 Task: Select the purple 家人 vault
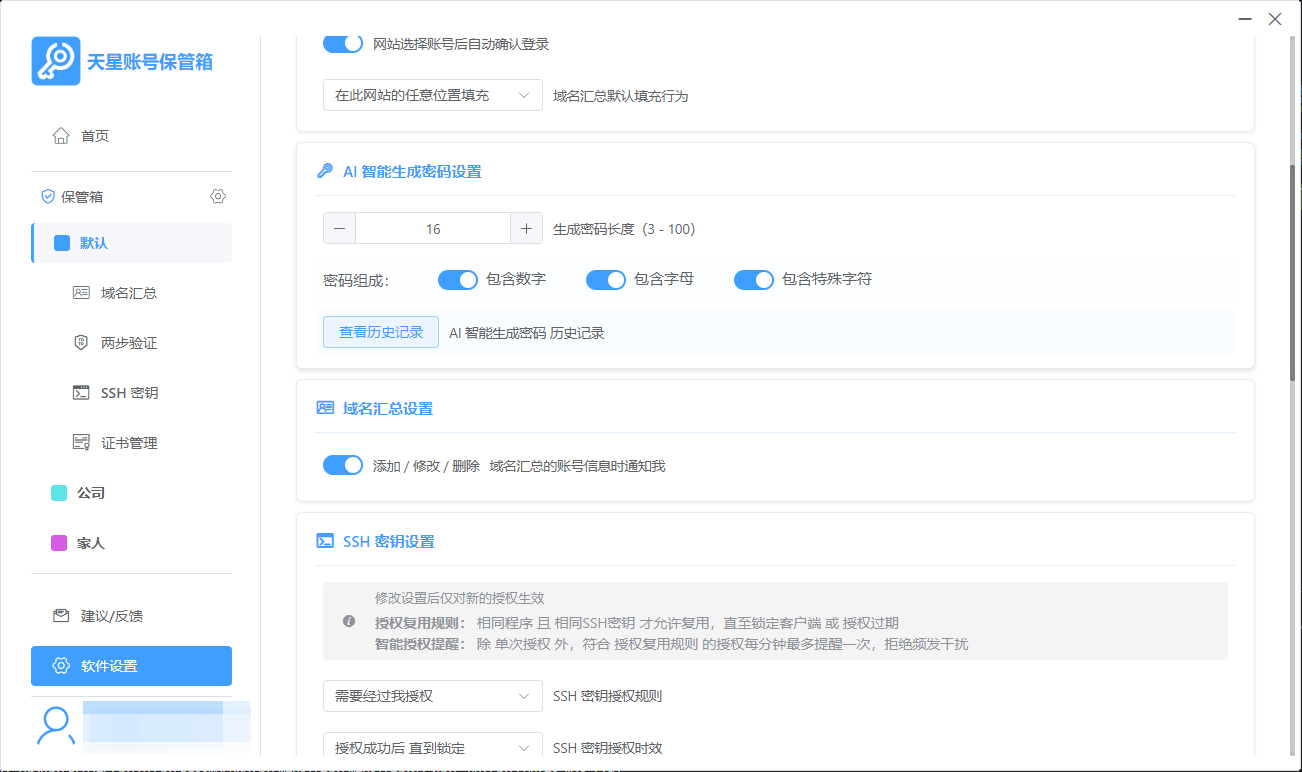pyautogui.click(x=90, y=543)
